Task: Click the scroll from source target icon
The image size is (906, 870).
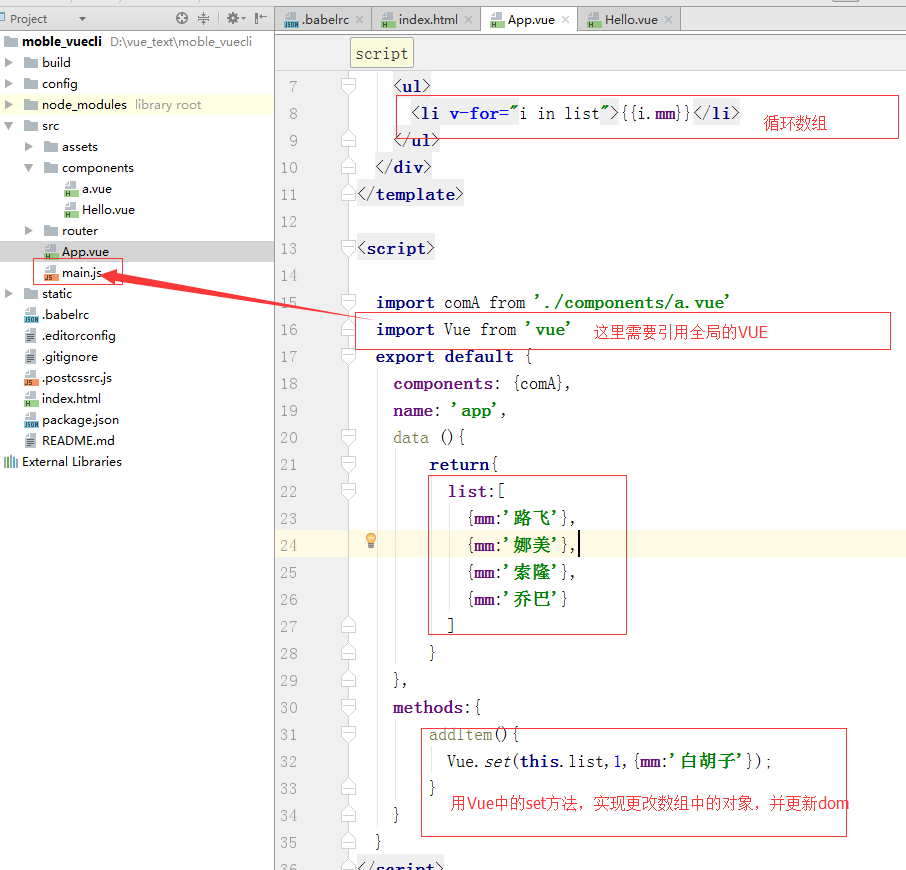Action: tap(182, 18)
